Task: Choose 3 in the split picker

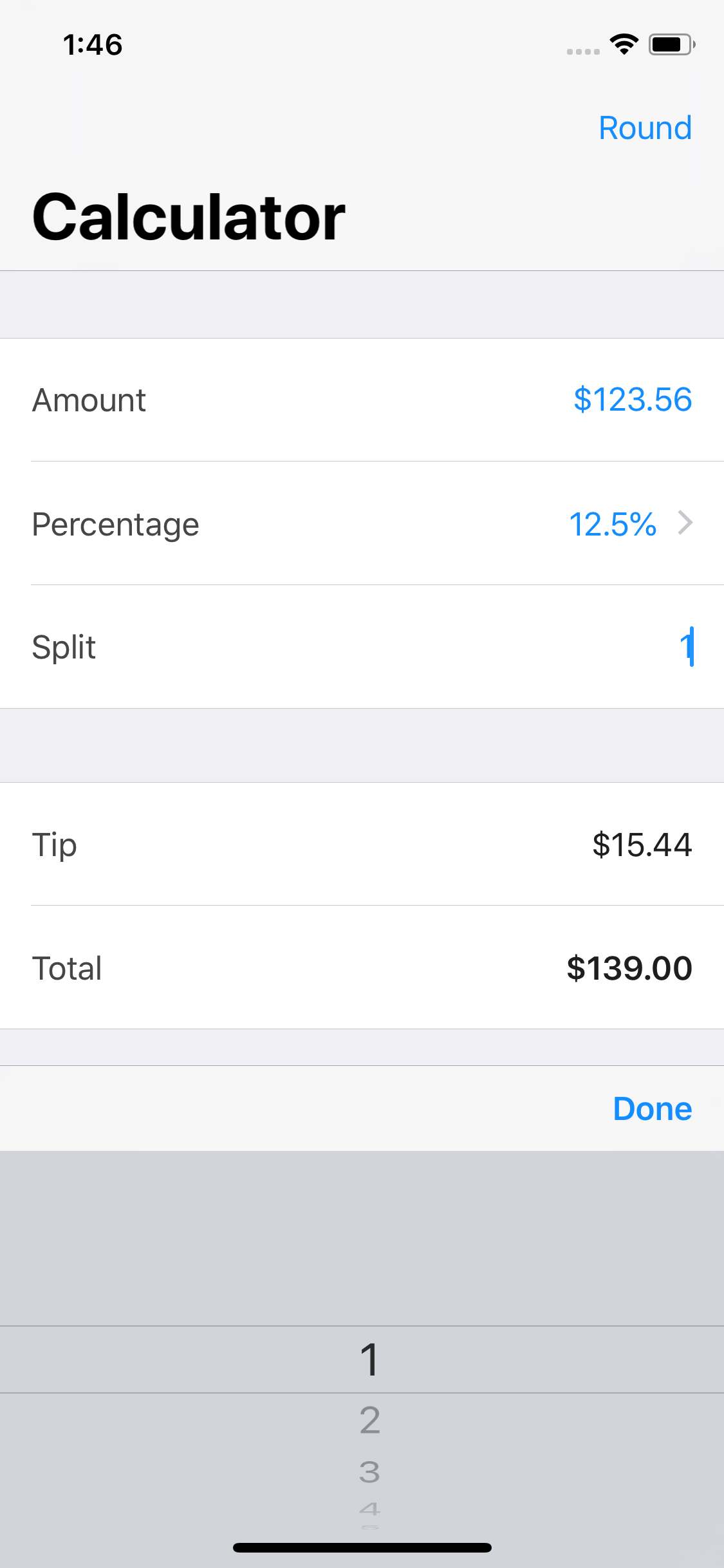Action: pyautogui.click(x=369, y=1471)
